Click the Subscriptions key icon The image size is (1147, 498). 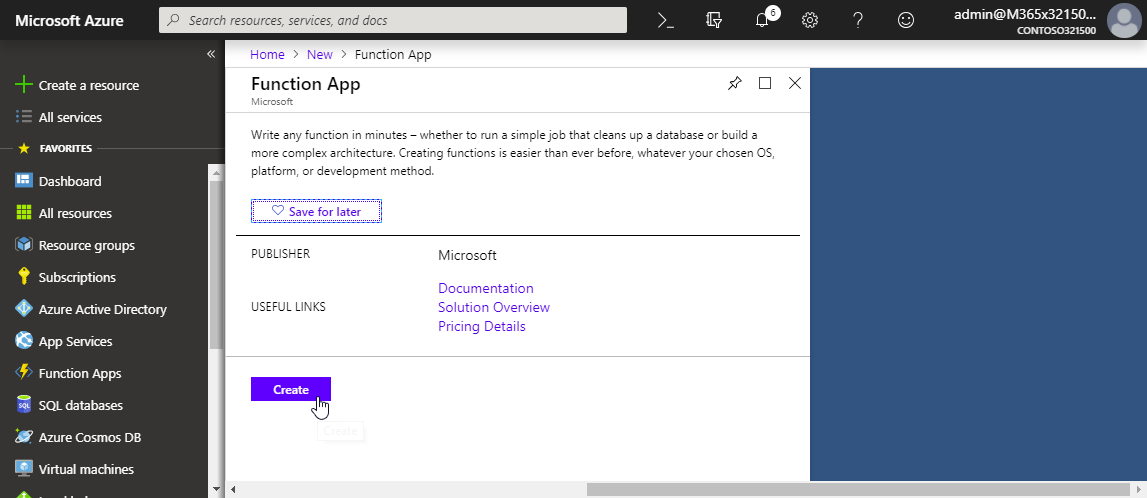click(x=24, y=276)
